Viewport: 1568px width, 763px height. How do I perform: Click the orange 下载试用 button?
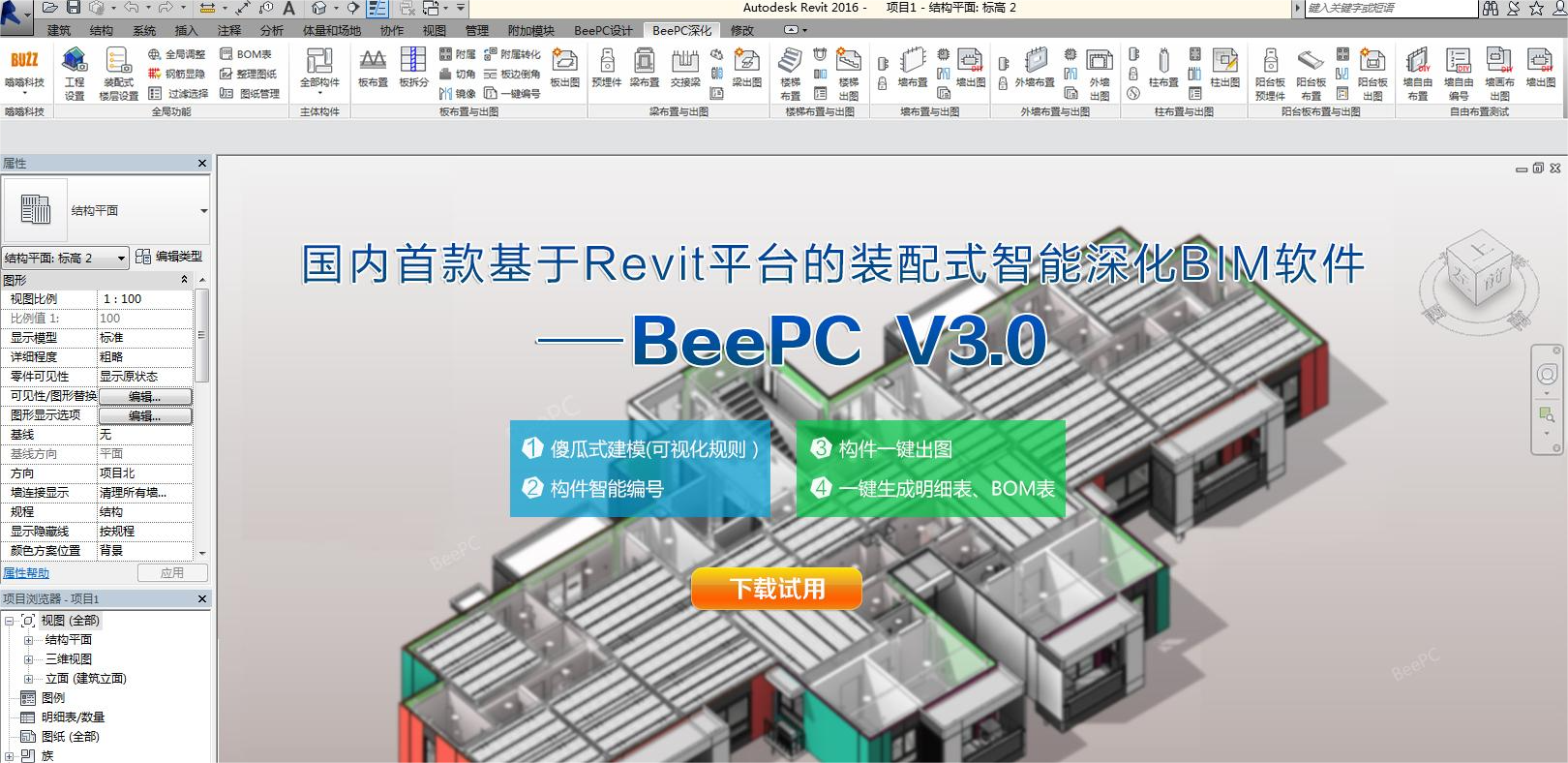pyautogui.click(x=776, y=589)
